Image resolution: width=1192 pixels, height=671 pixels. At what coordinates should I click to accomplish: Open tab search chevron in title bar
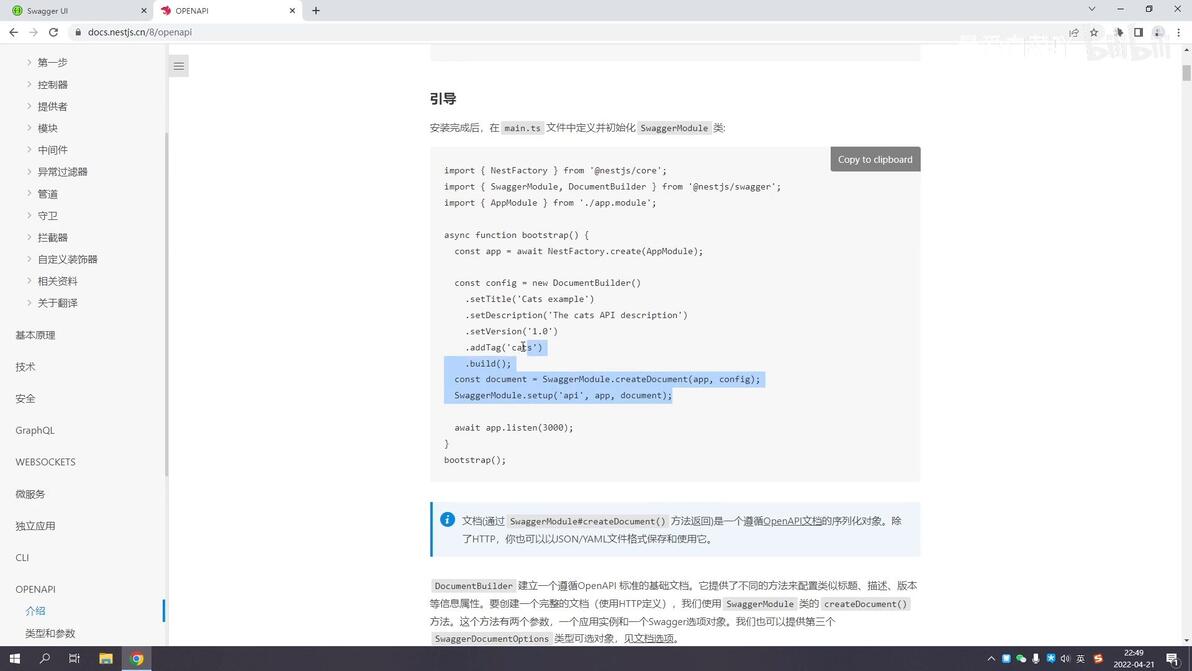pos(1092,9)
